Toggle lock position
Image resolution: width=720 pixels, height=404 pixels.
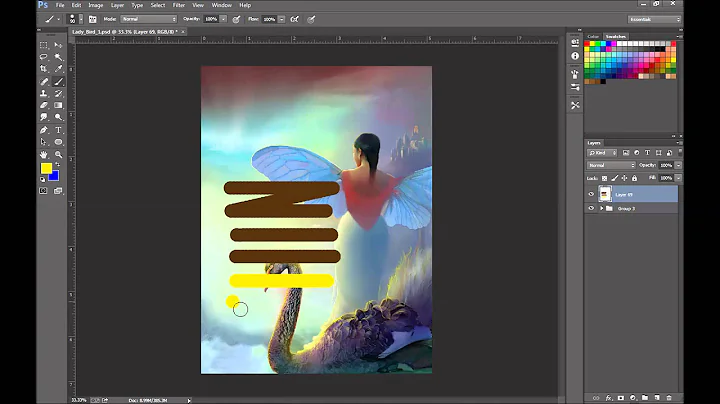(x=624, y=178)
